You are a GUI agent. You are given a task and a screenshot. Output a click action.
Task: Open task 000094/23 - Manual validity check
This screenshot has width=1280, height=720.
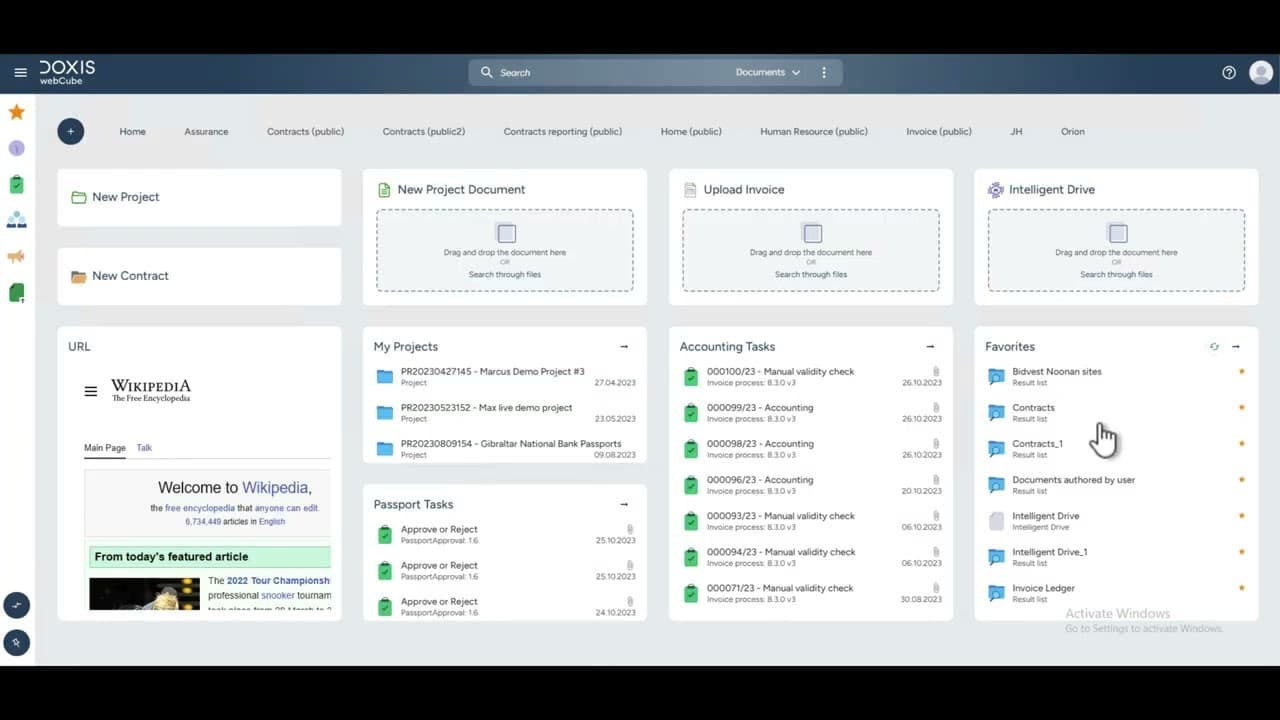point(811,556)
